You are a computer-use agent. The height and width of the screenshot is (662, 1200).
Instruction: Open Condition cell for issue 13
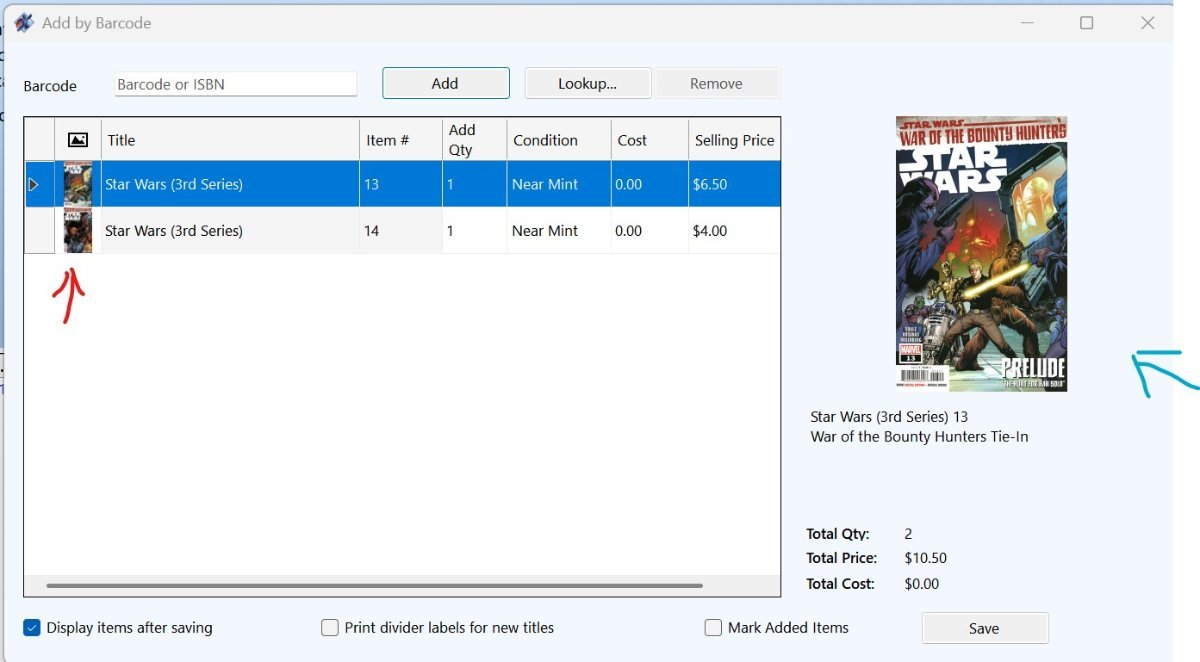pos(558,184)
